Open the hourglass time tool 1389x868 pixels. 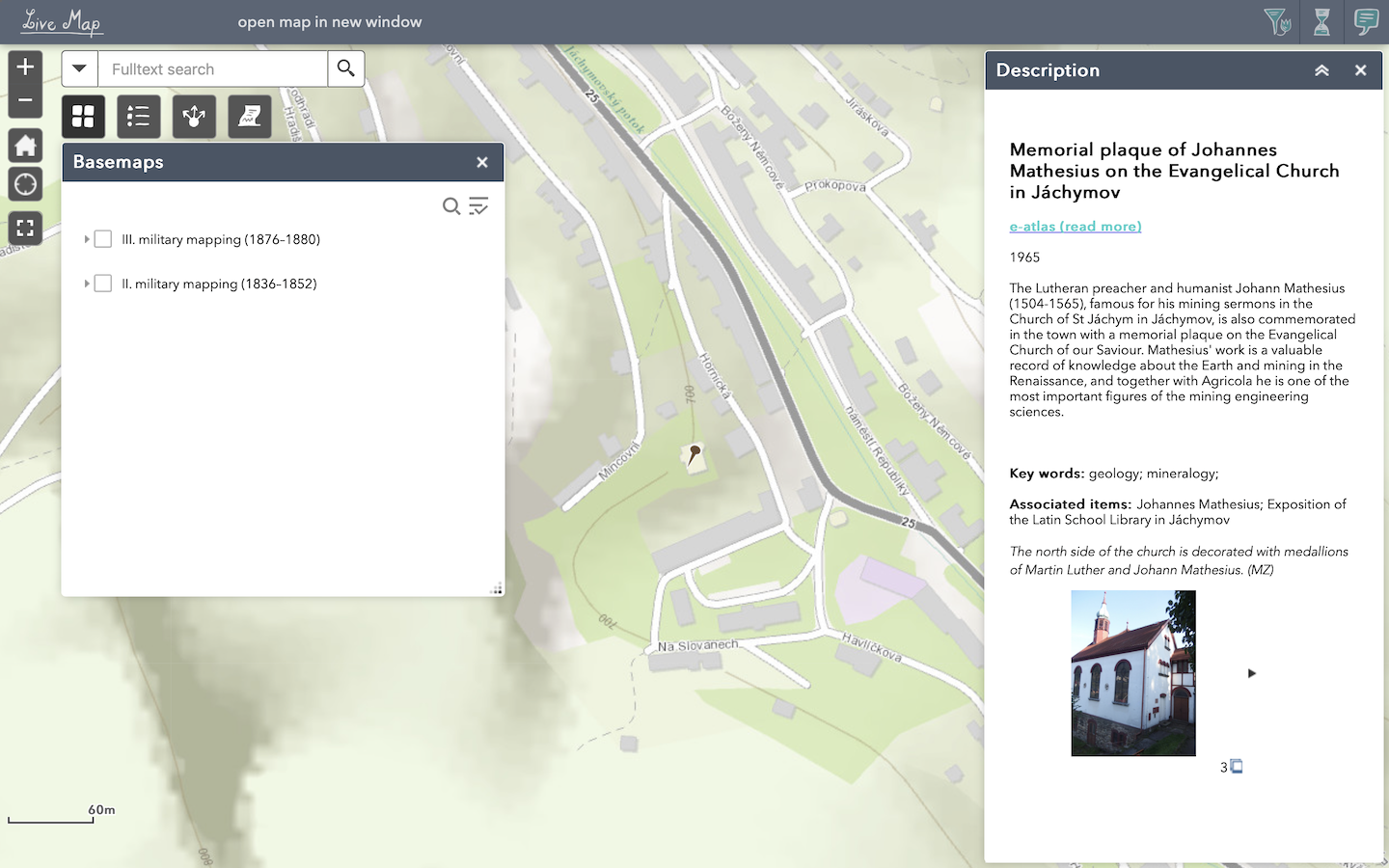[1321, 21]
